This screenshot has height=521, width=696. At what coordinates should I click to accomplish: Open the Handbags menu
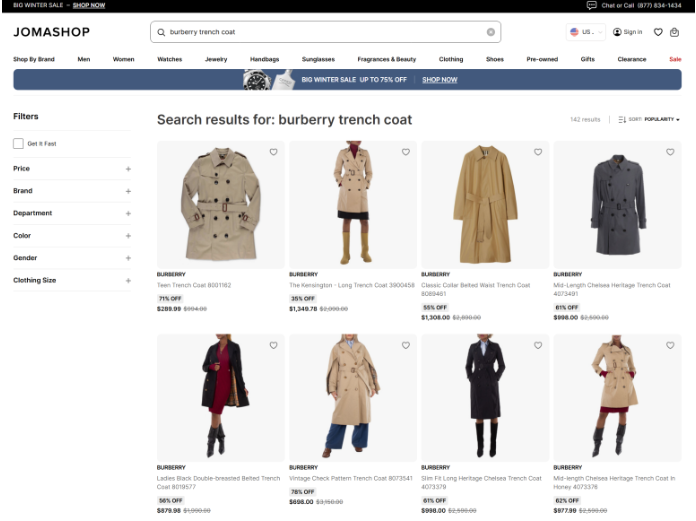click(265, 59)
